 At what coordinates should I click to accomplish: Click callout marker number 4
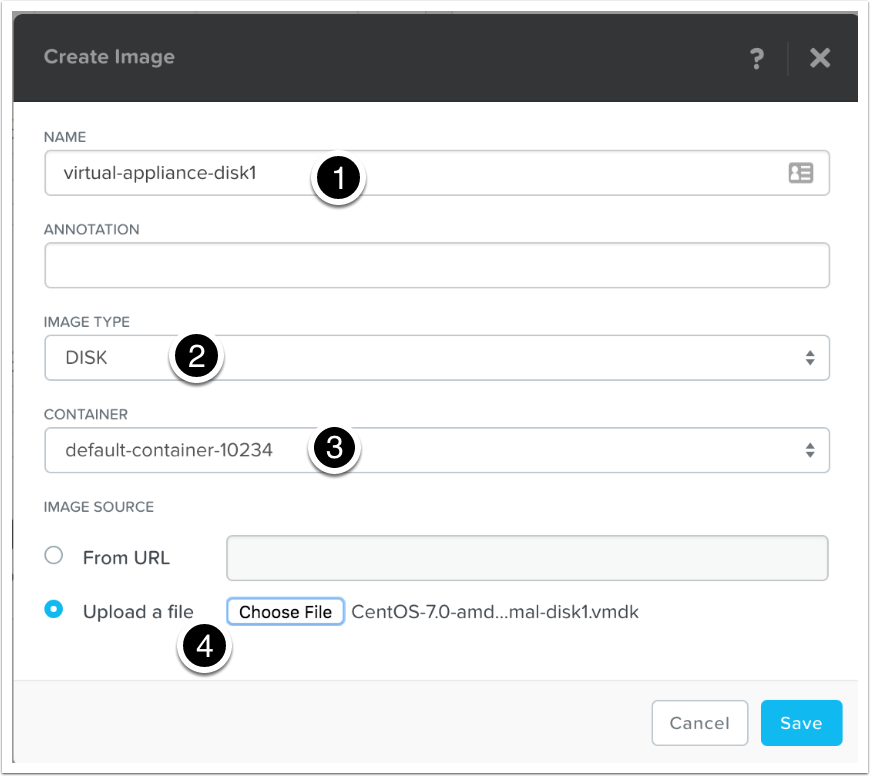click(x=204, y=647)
